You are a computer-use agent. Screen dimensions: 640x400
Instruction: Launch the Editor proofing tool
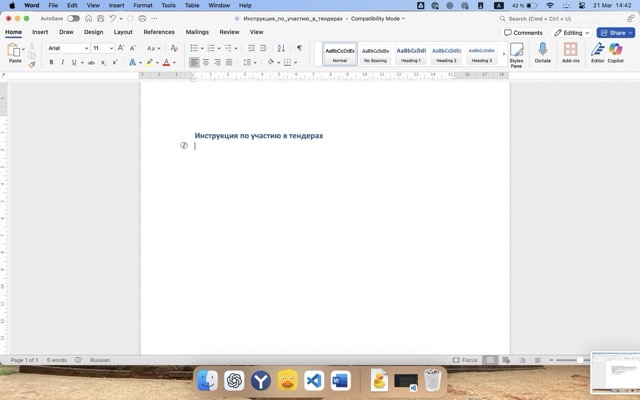[x=597, y=51]
